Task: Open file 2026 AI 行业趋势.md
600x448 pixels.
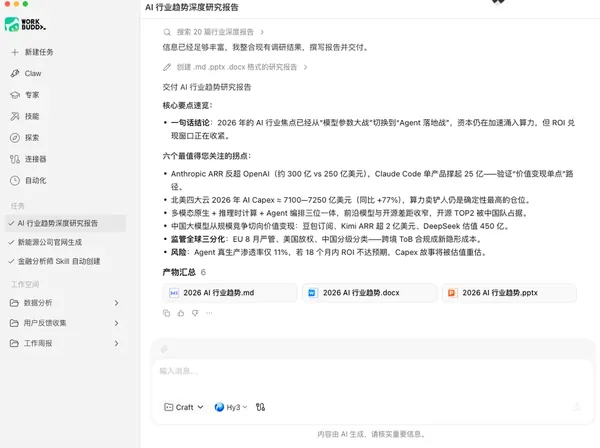Action: click(230, 293)
